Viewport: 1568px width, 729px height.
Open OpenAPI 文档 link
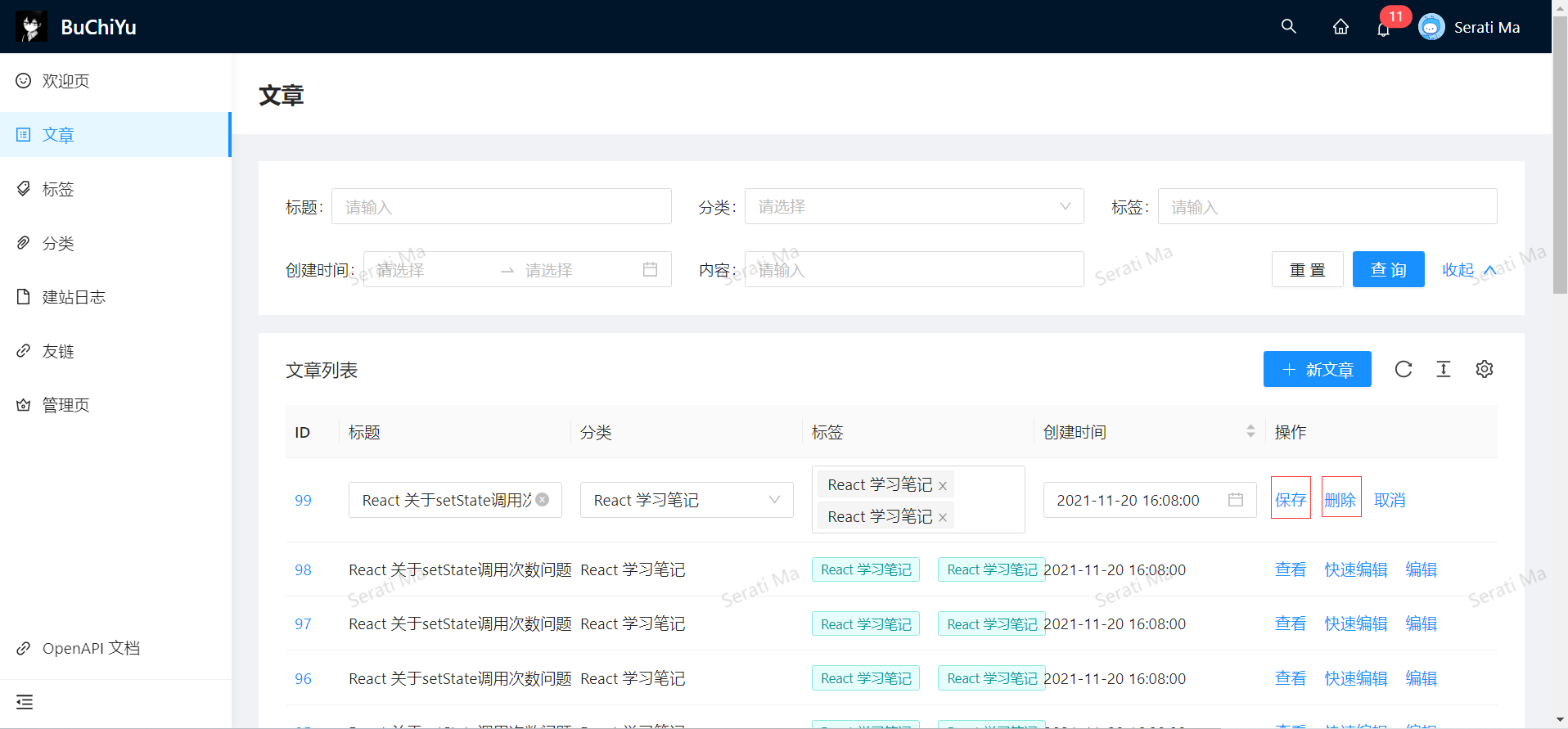tap(115, 648)
